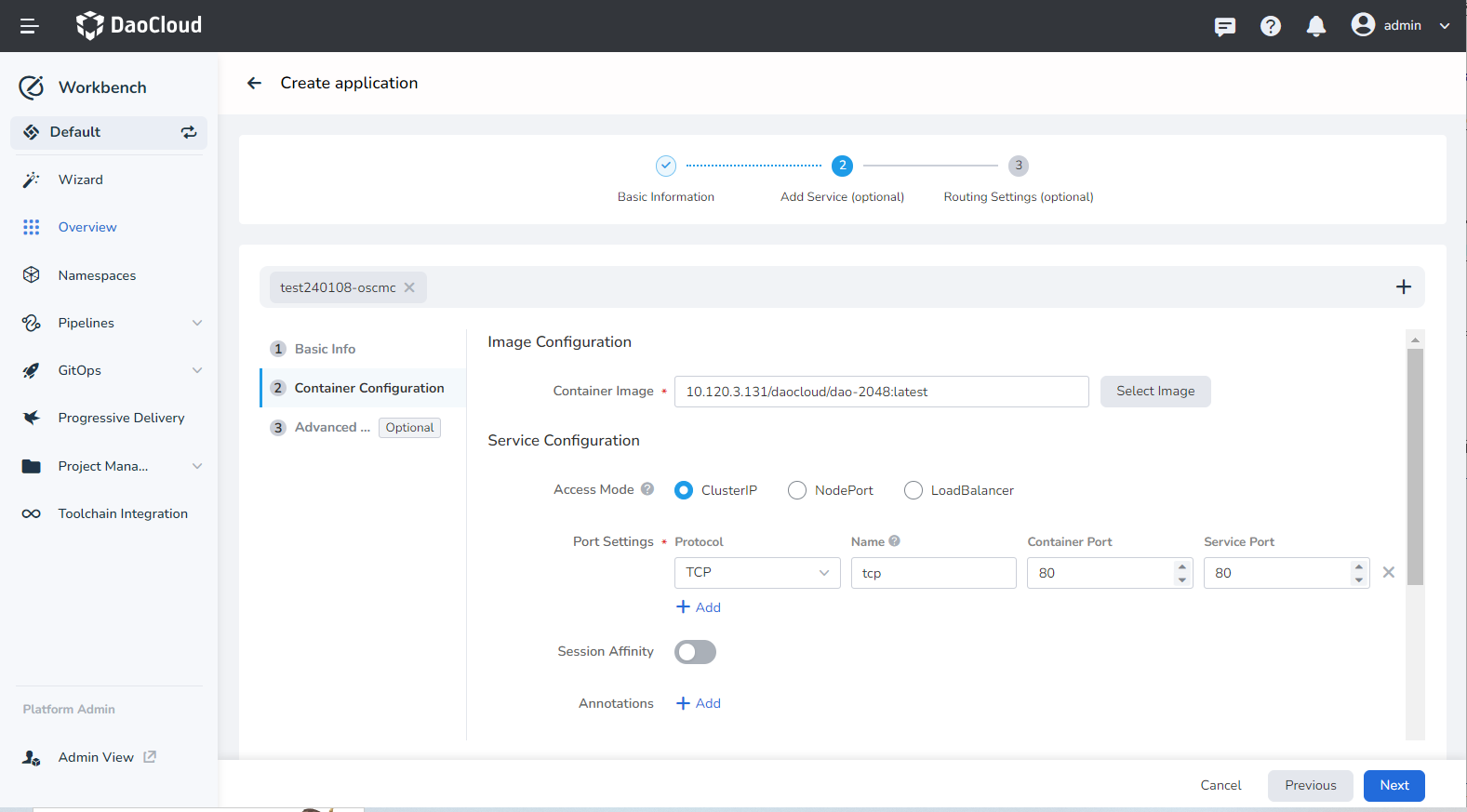Close the test240108-oscmc tag
This screenshot has width=1467, height=812.
click(x=409, y=288)
